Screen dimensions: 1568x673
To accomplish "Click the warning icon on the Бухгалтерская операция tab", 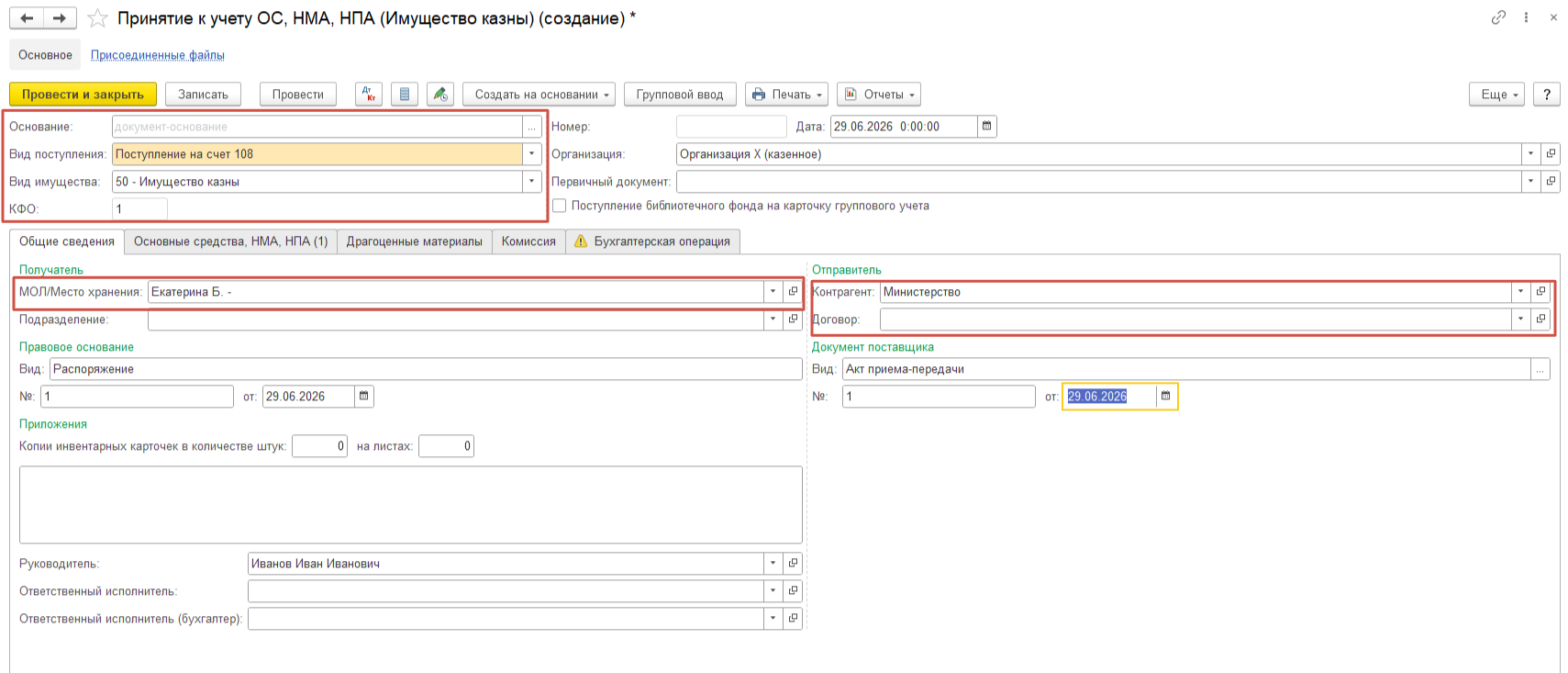I will pos(581,241).
